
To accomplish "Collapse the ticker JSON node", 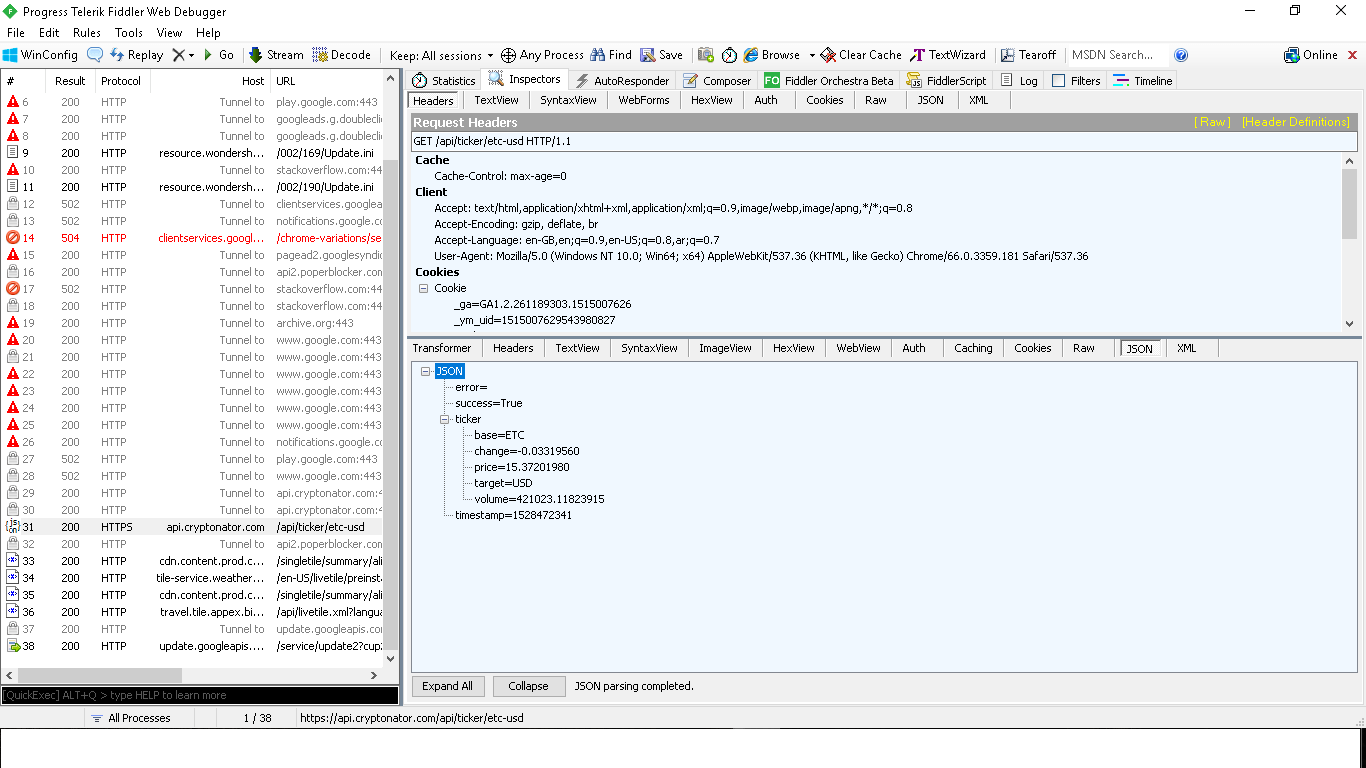I will [x=444, y=419].
